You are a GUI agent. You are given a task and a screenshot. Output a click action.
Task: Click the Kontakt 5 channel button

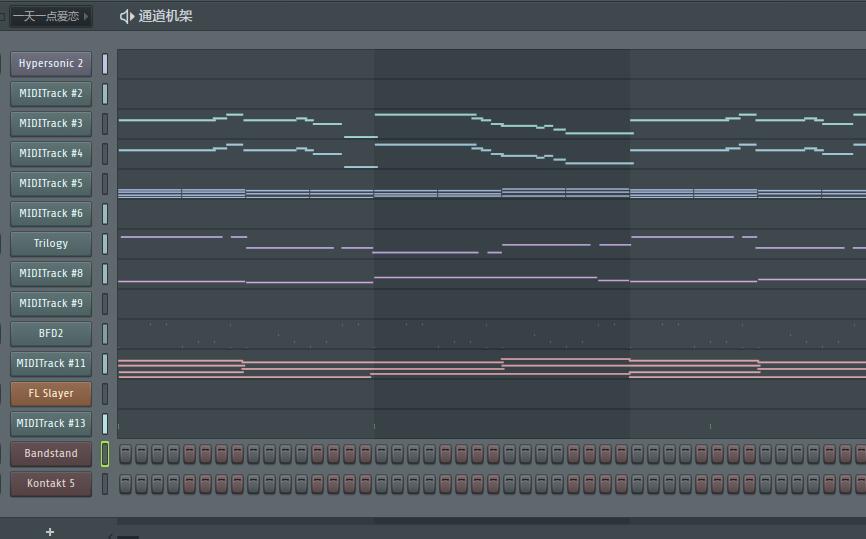[x=51, y=484]
